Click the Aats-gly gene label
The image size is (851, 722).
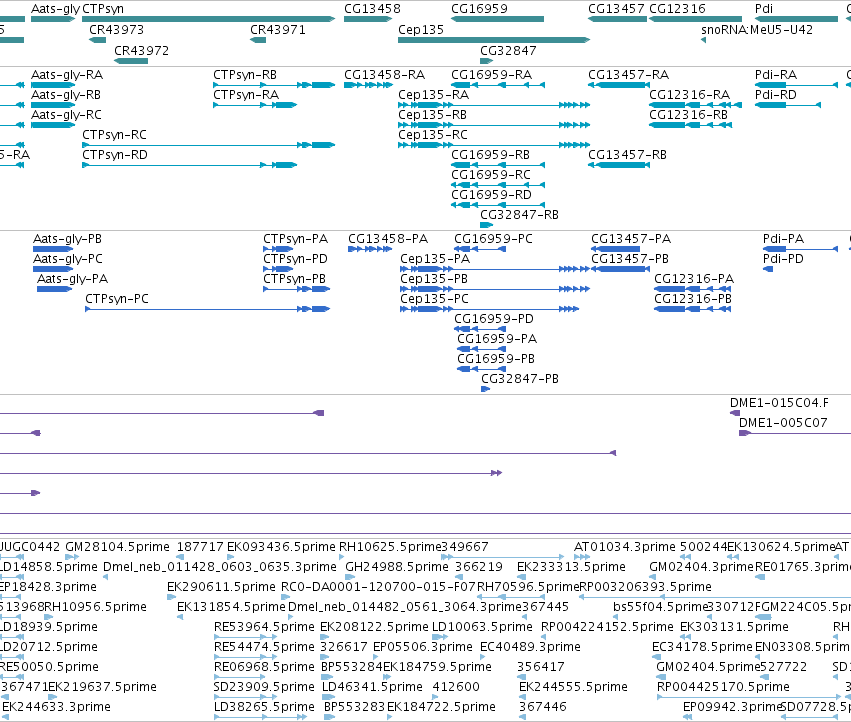56,9
